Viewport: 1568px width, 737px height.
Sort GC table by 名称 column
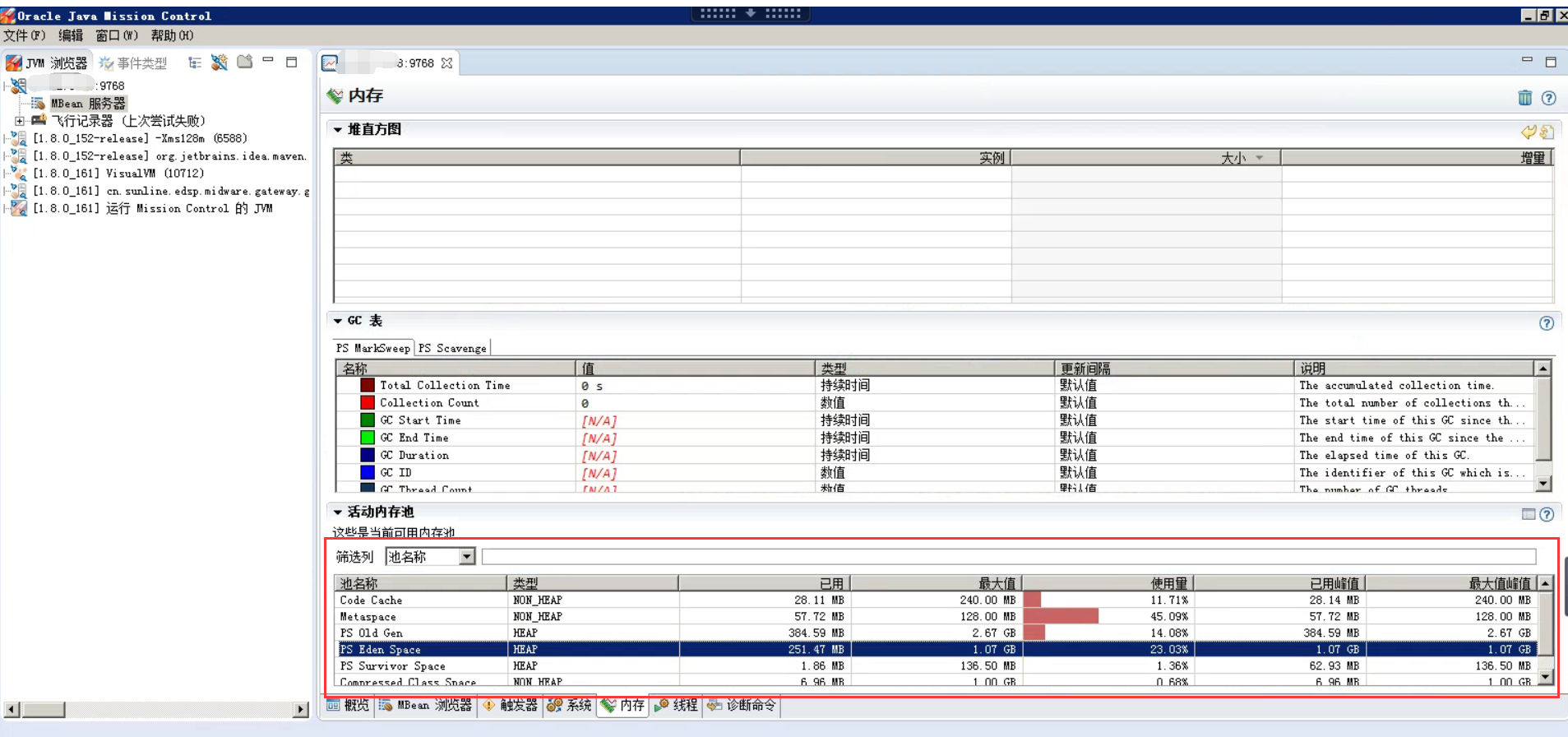click(x=456, y=368)
